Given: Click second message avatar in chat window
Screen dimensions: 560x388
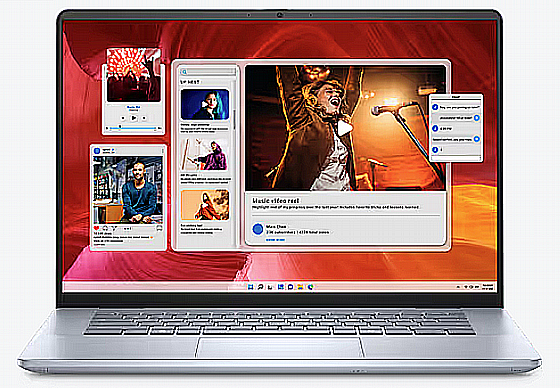Looking at the screenshot, I should (476, 118).
